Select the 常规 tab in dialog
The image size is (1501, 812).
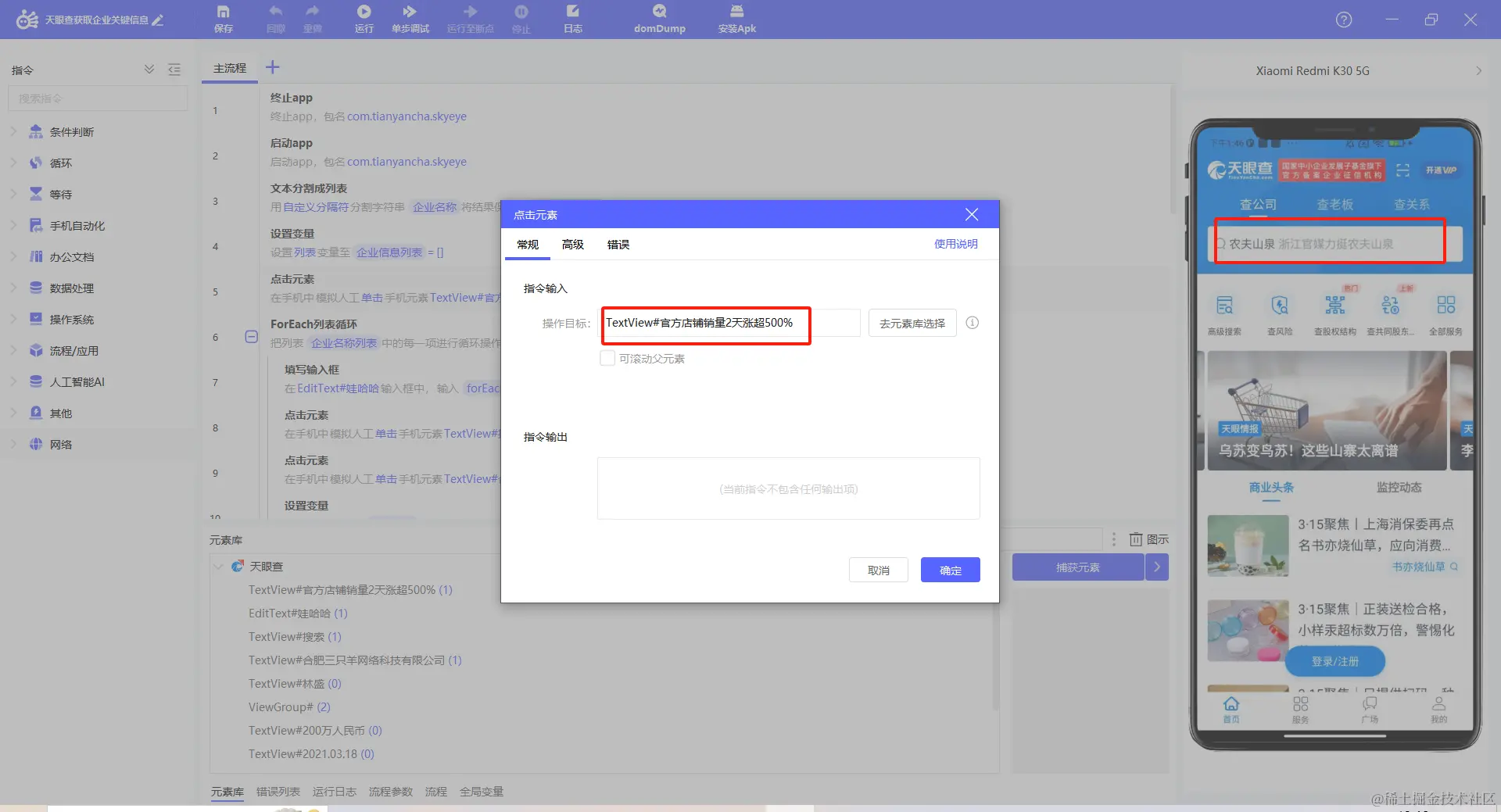click(528, 244)
